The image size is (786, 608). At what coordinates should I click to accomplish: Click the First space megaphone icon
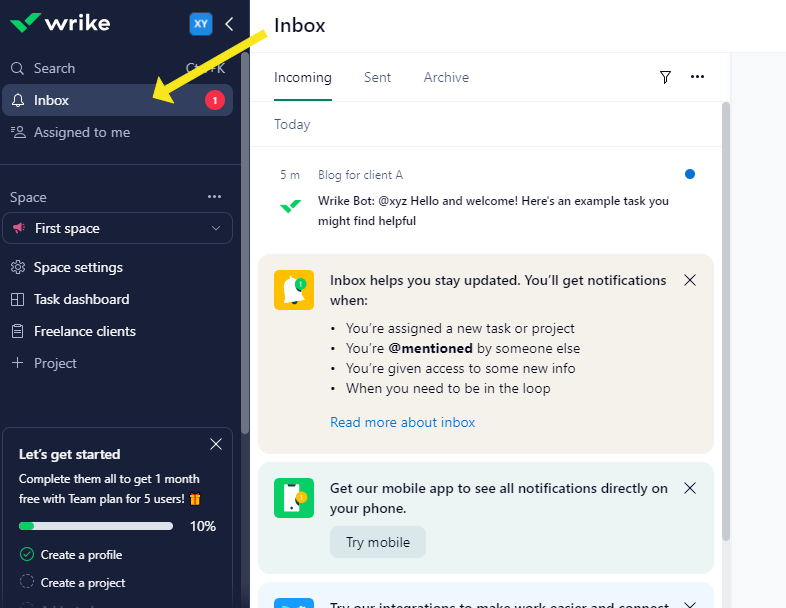click(19, 228)
